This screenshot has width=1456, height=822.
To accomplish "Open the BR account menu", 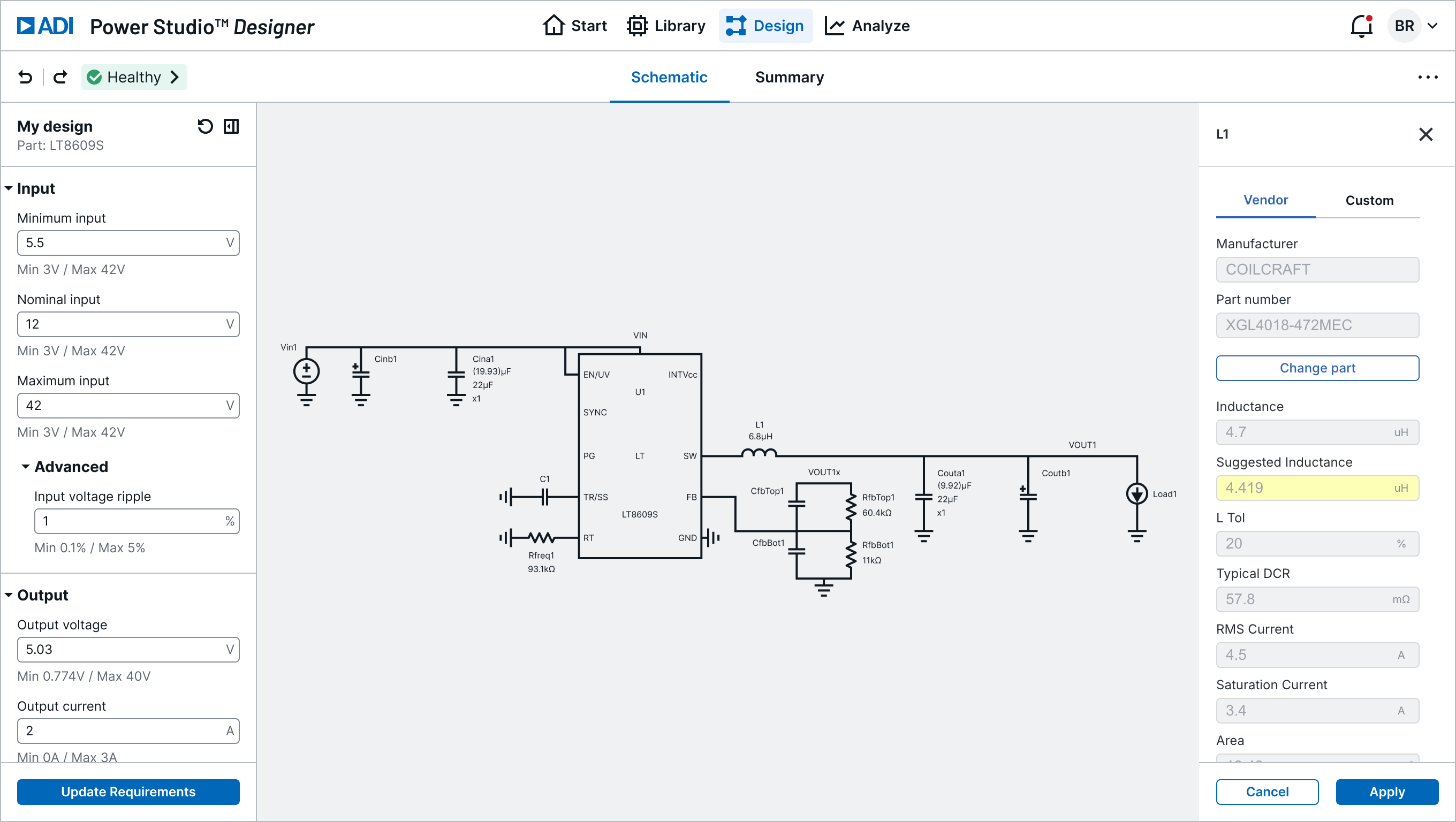I will click(1413, 26).
